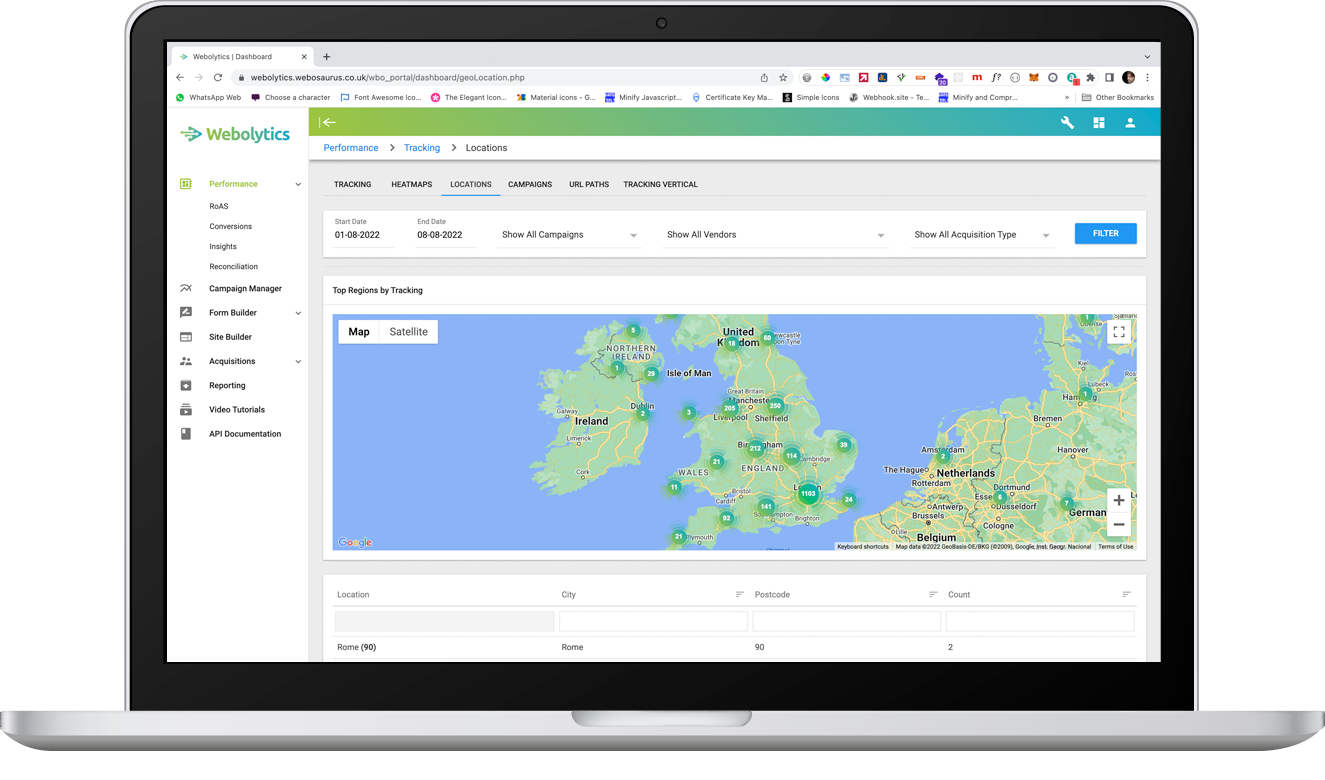The height and width of the screenshot is (780, 1325).
Task: Zoom in using the map plus control
Action: 1118,498
